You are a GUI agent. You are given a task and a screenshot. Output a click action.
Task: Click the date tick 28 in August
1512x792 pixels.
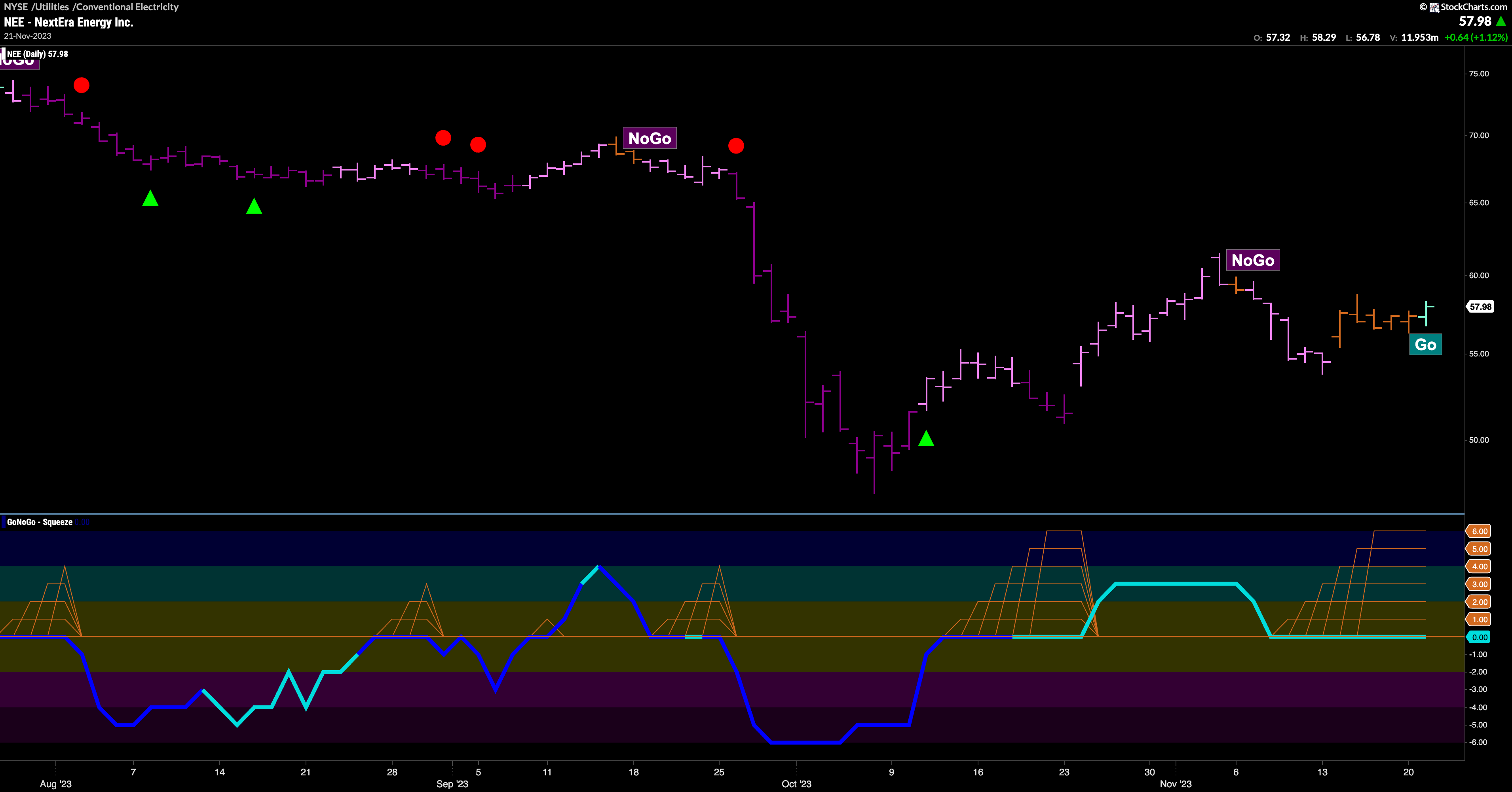coord(392,772)
